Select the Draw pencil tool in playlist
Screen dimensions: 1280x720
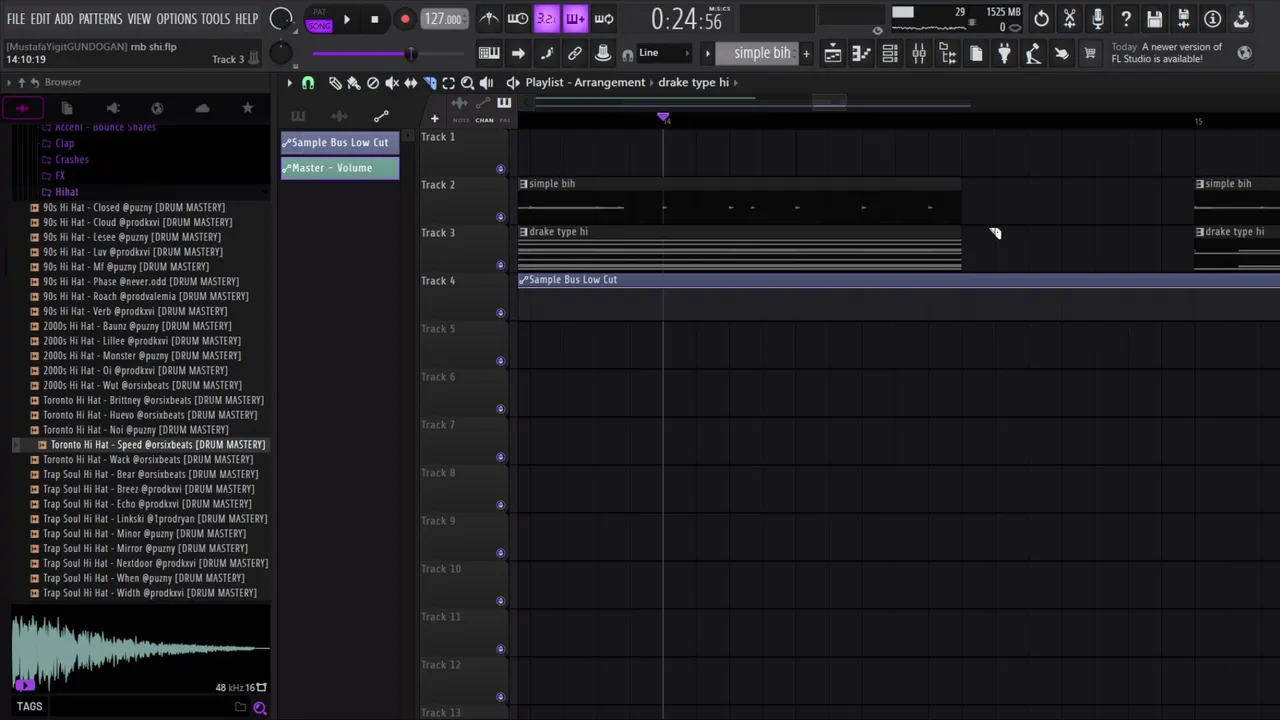(x=335, y=83)
